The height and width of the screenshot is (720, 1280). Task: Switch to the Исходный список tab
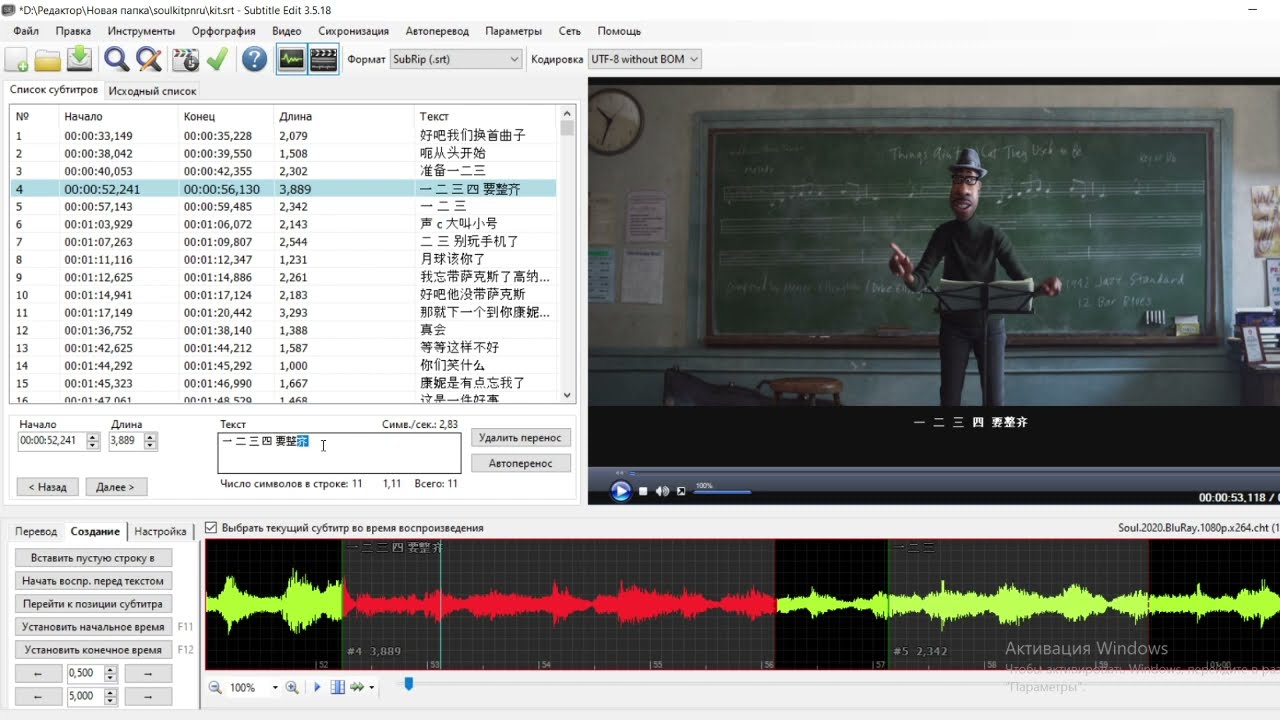pos(152,91)
